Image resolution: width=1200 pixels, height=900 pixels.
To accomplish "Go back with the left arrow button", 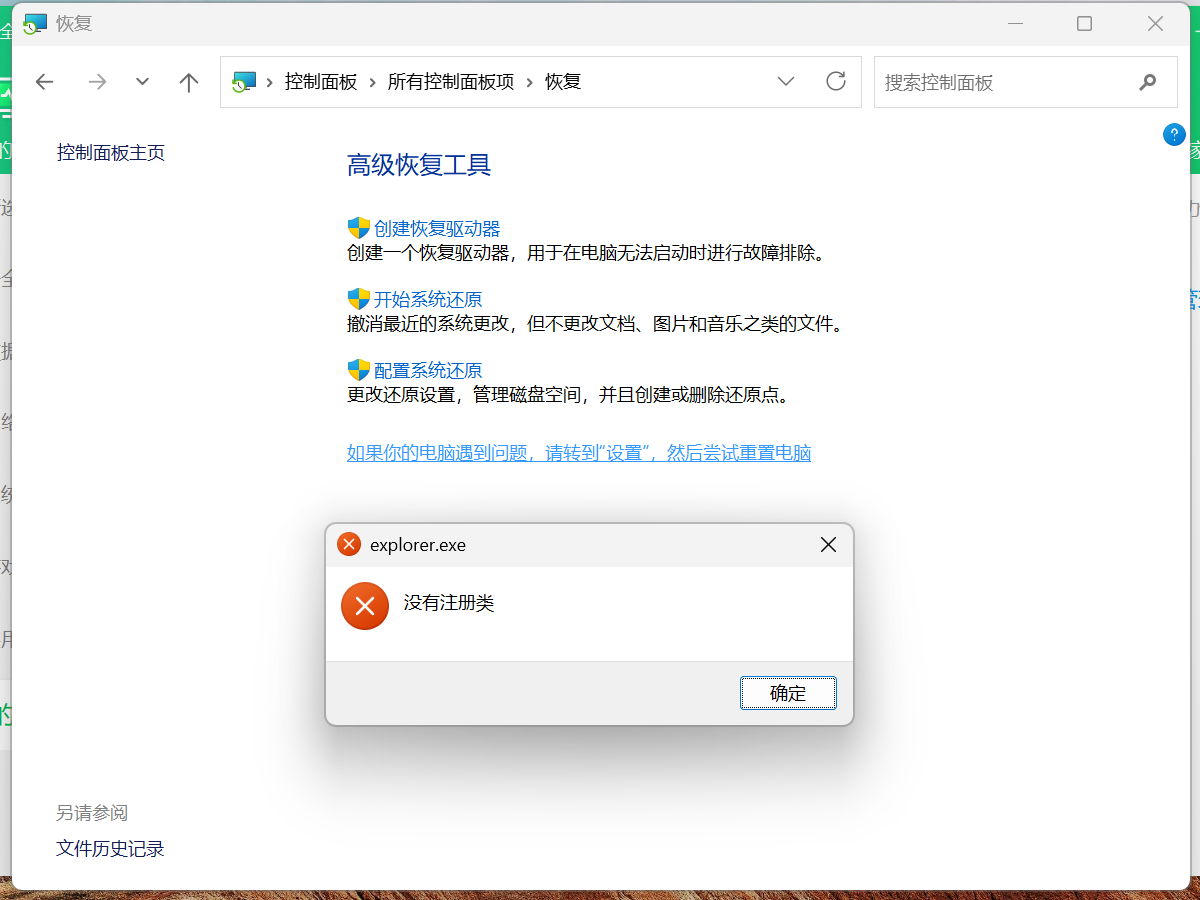I will (45, 82).
